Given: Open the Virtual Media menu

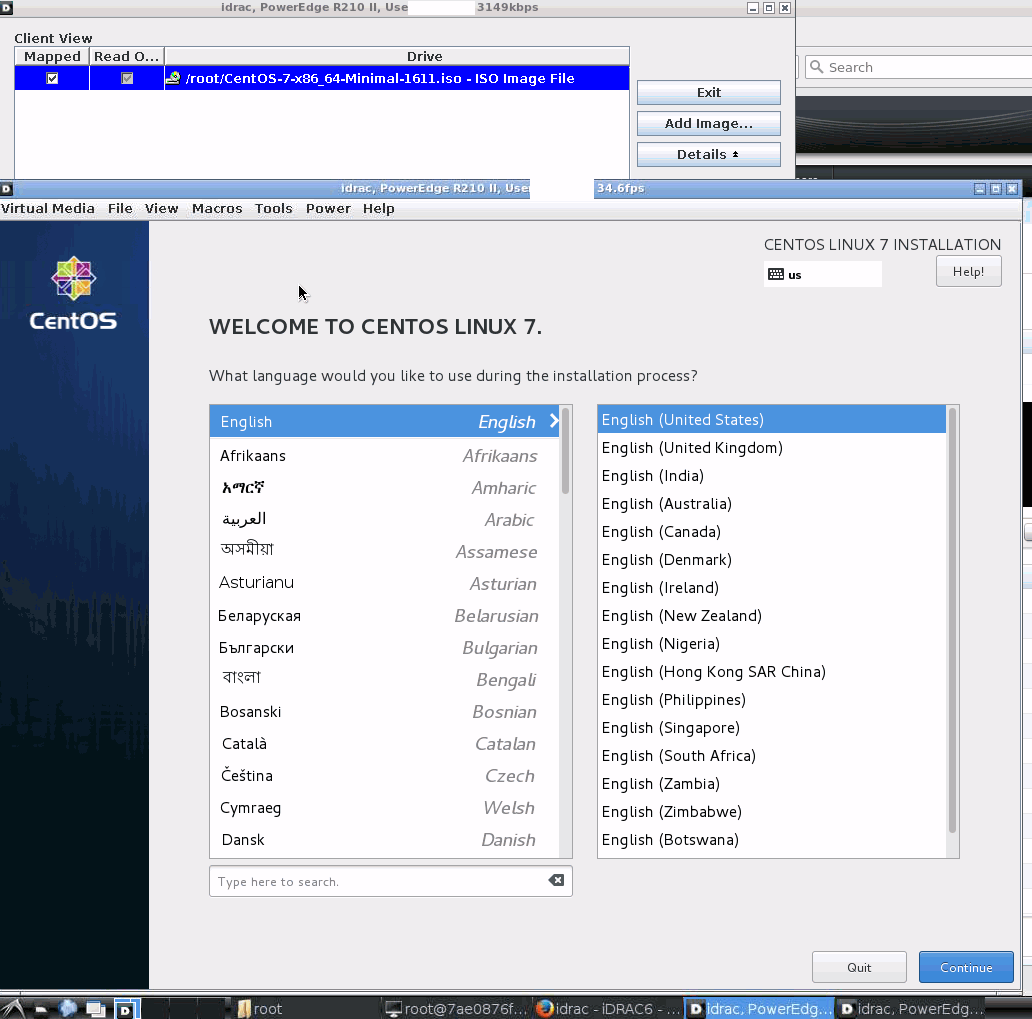Looking at the screenshot, I should pos(47,209).
